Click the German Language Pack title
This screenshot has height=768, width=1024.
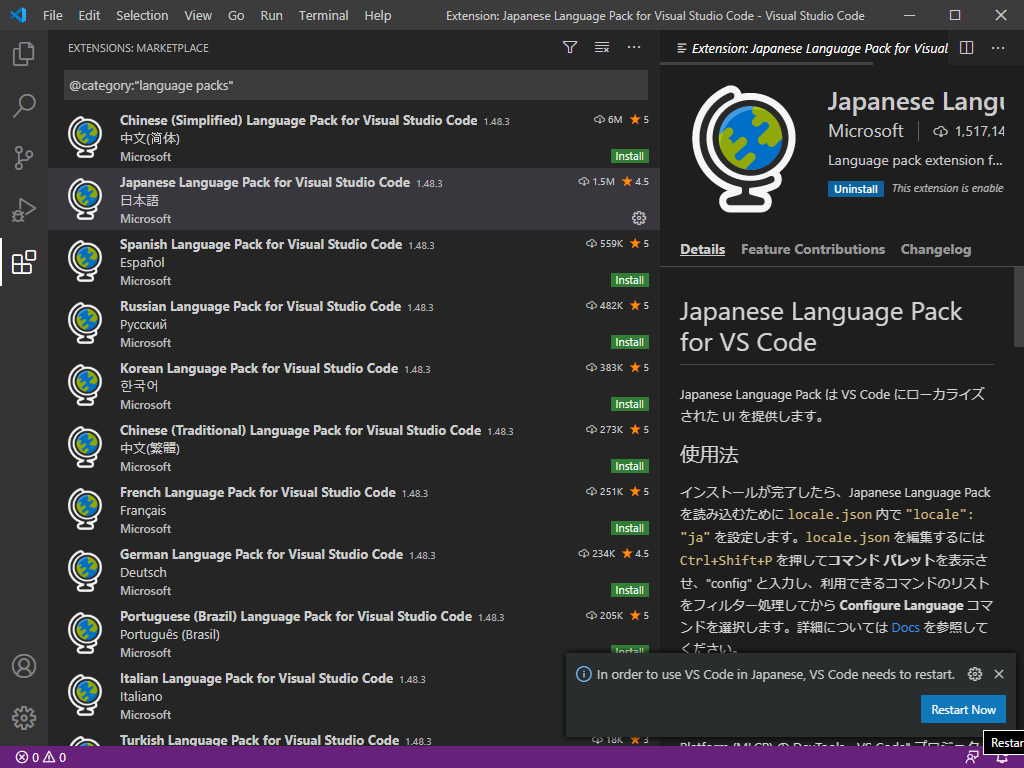coord(261,554)
